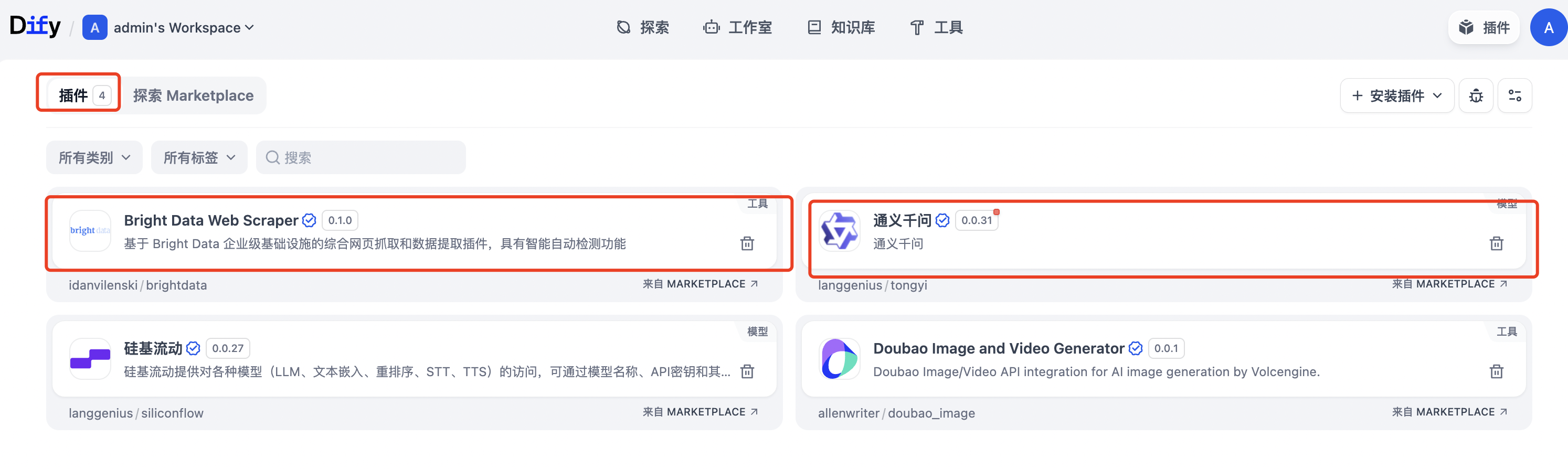Open the 知识库 nav item

pyautogui.click(x=841, y=27)
